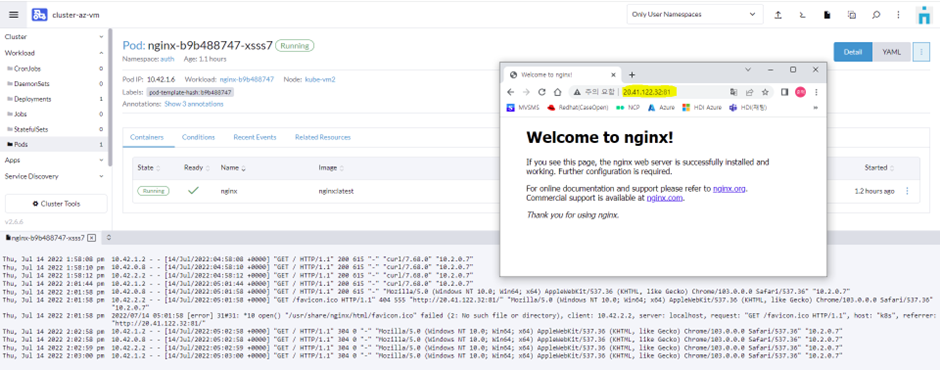The height and width of the screenshot is (370, 940).
Task: Open the HDI Azure bookmark
Action: click(703, 108)
